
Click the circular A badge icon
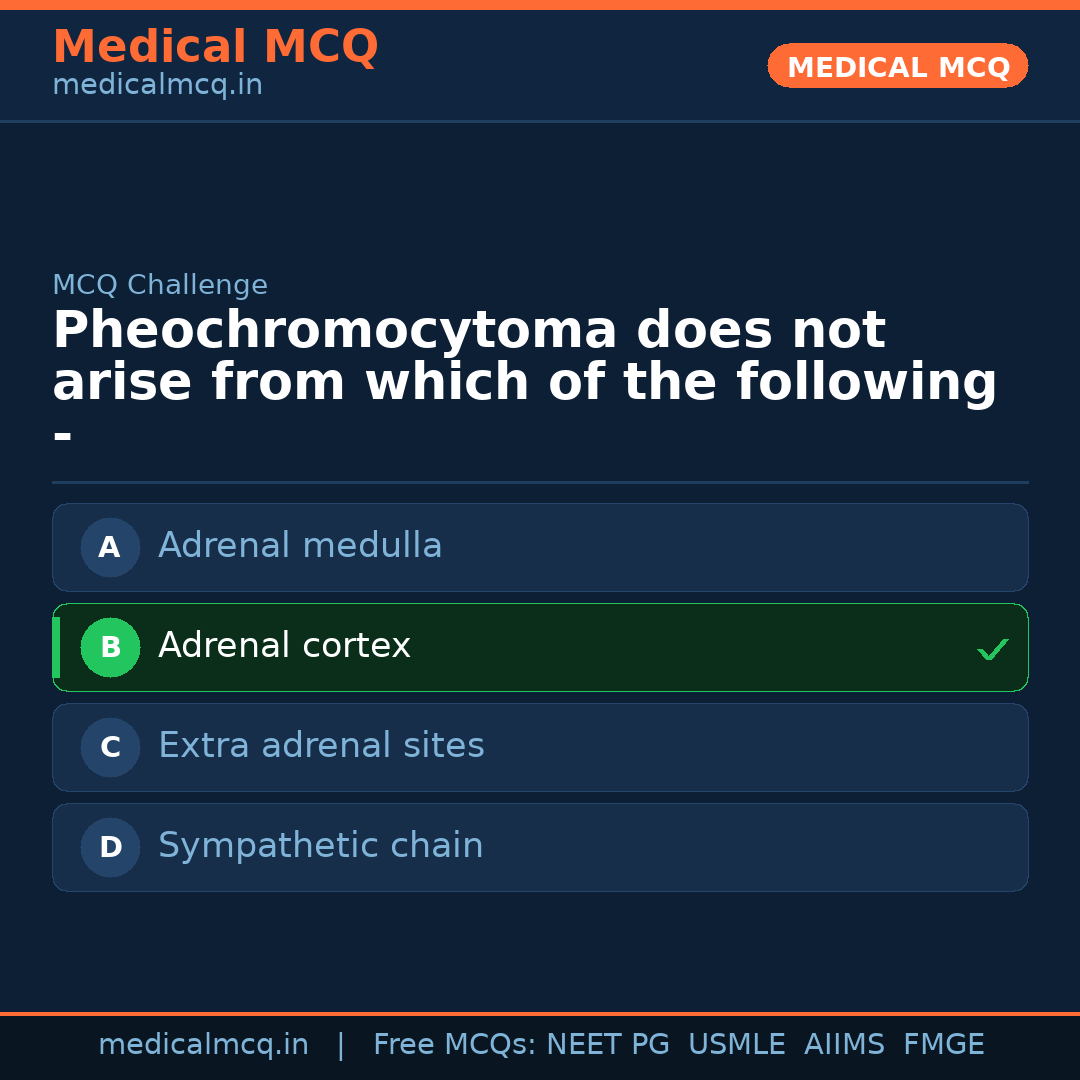coord(110,547)
